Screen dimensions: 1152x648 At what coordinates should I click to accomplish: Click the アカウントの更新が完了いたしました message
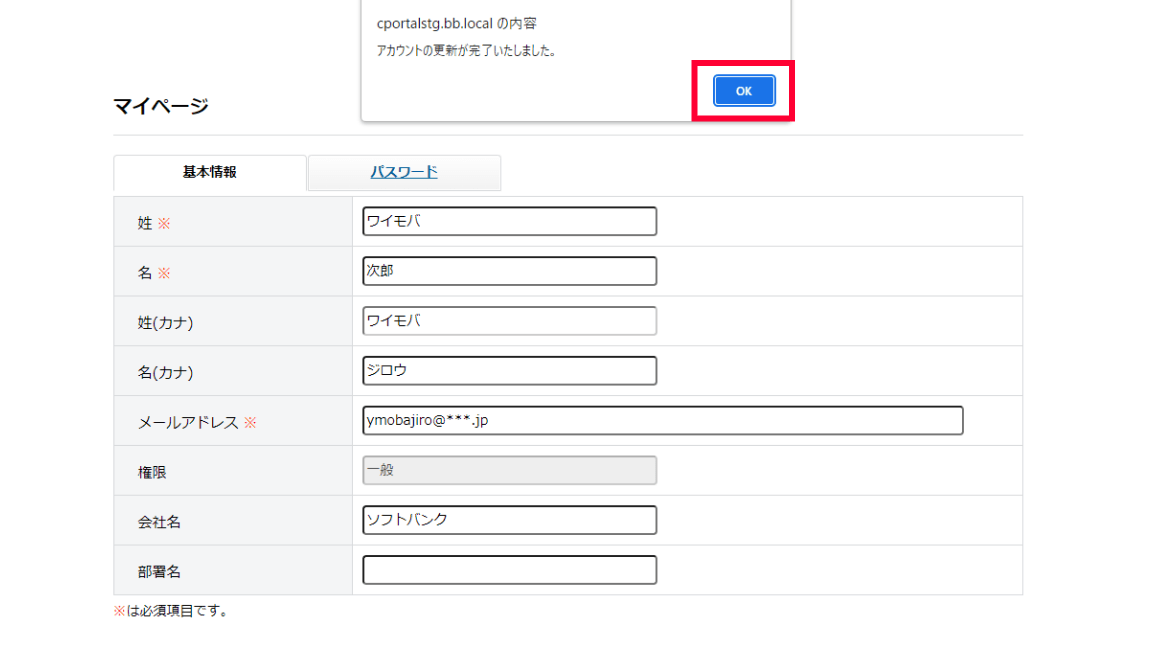(466, 51)
